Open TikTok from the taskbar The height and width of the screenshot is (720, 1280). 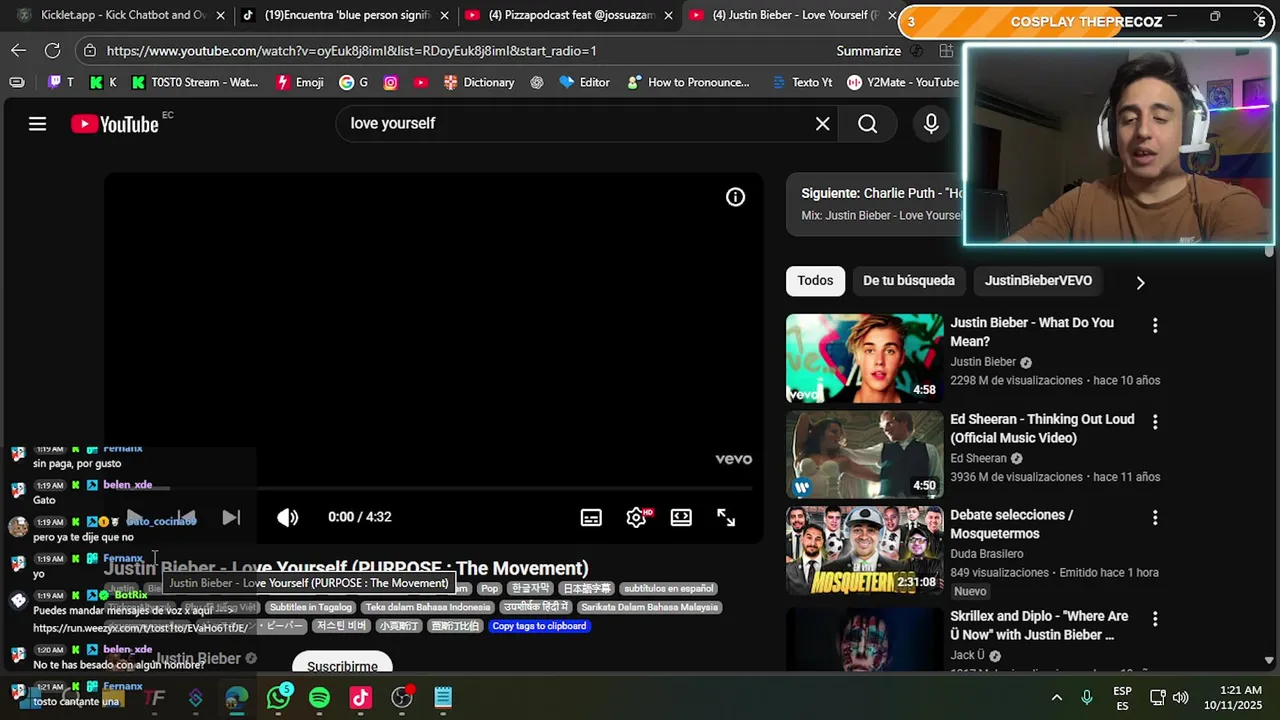pyautogui.click(x=360, y=697)
